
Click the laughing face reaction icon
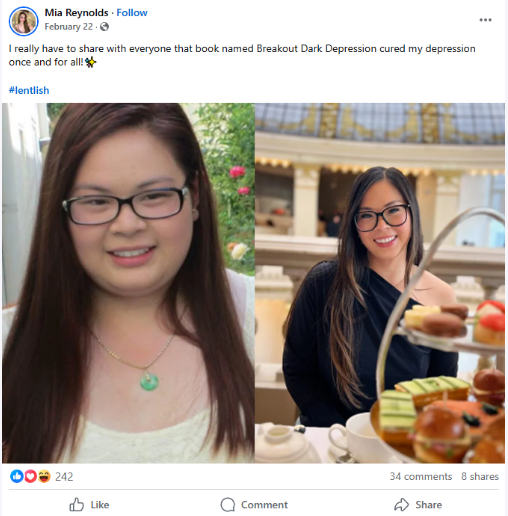(44, 476)
